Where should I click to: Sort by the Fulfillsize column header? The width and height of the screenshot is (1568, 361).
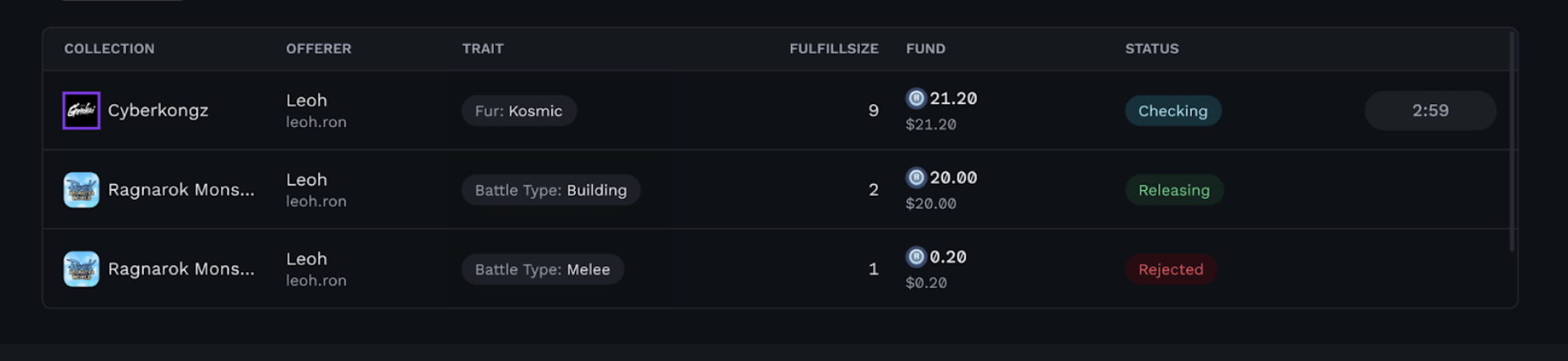point(834,48)
